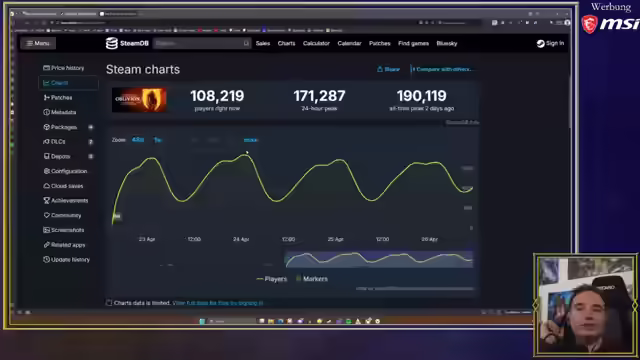
Task: Open Price history in sidebar
Action: pos(64,68)
